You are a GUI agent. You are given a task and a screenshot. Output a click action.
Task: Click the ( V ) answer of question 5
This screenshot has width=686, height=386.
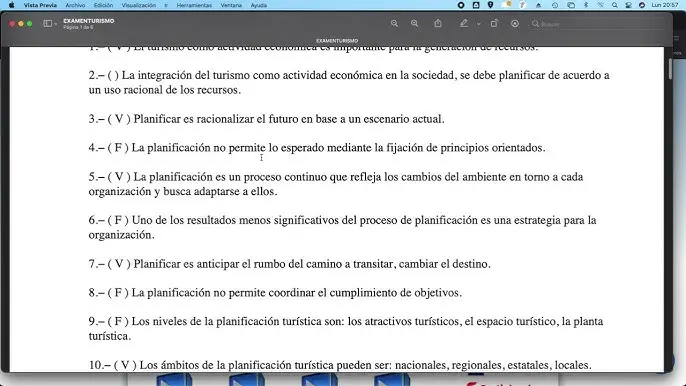pyautogui.click(x=119, y=177)
